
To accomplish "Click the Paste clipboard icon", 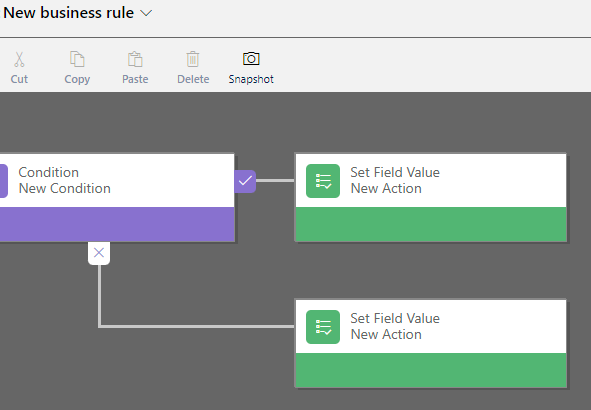I will point(135,60).
